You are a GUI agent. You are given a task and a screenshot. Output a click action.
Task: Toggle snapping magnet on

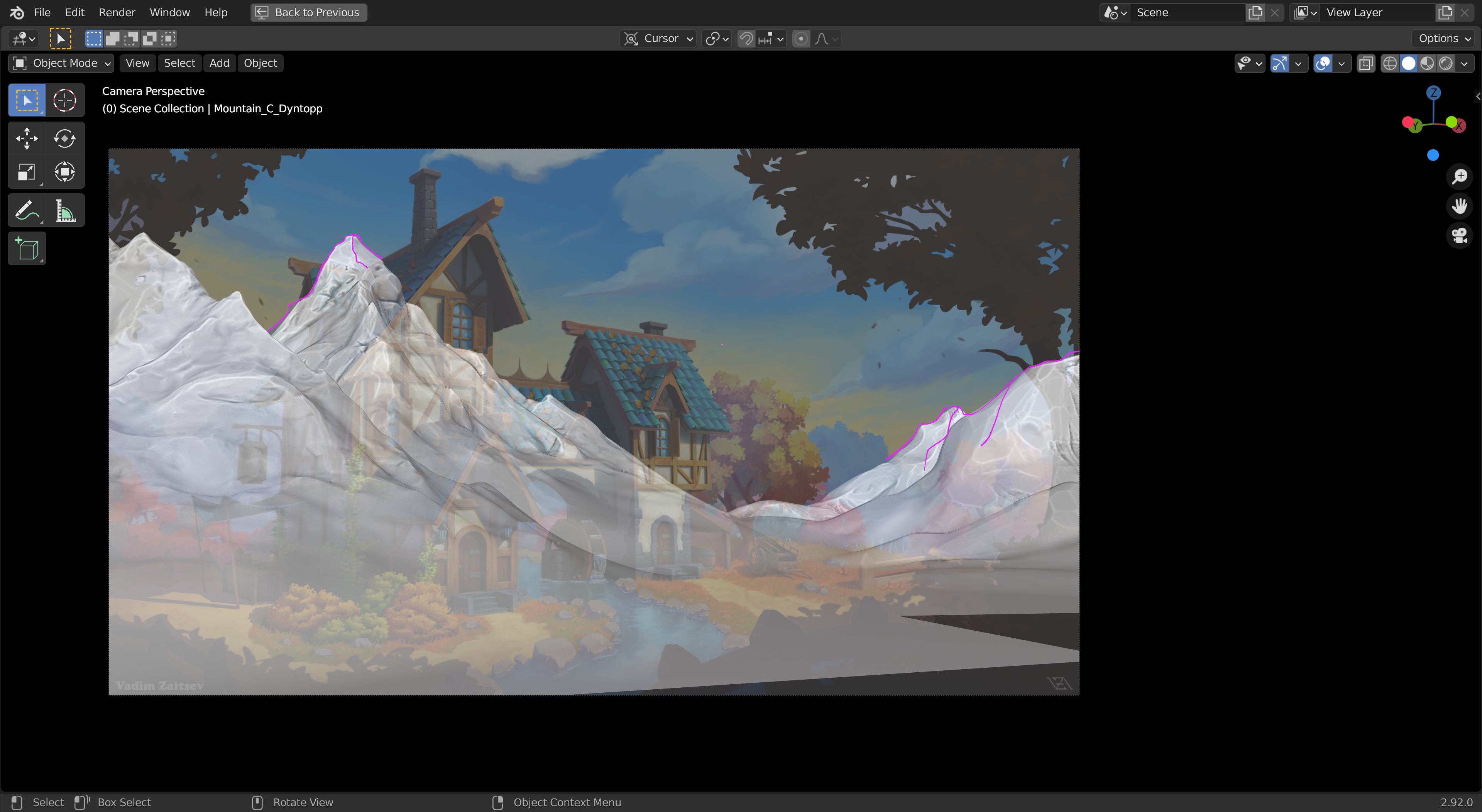click(746, 39)
